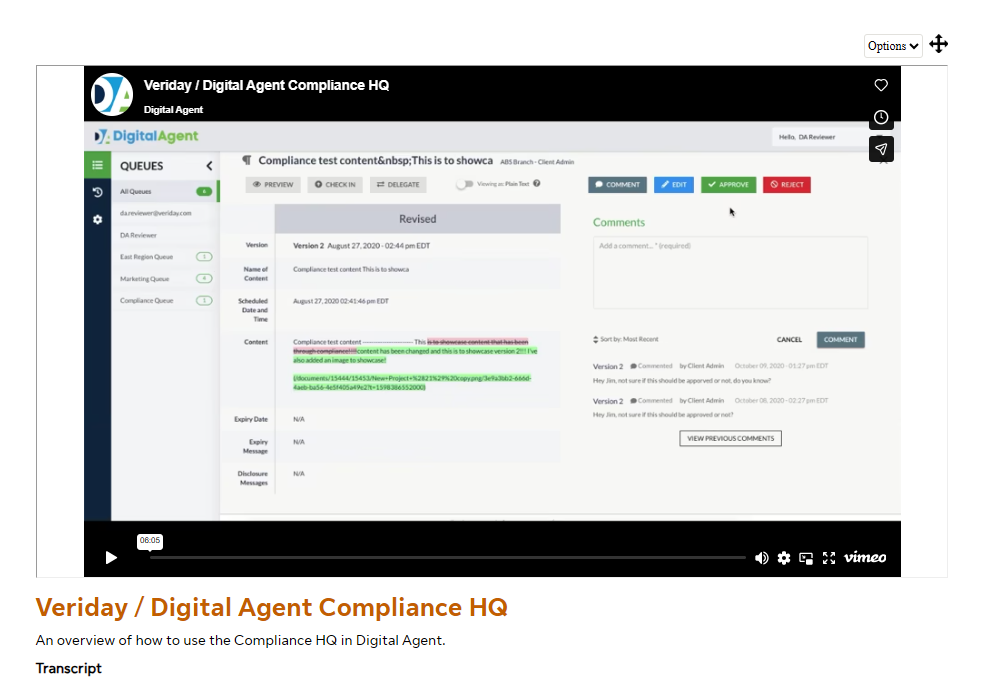Play the Vimeo video
The height and width of the screenshot is (696, 985).
point(111,558)
